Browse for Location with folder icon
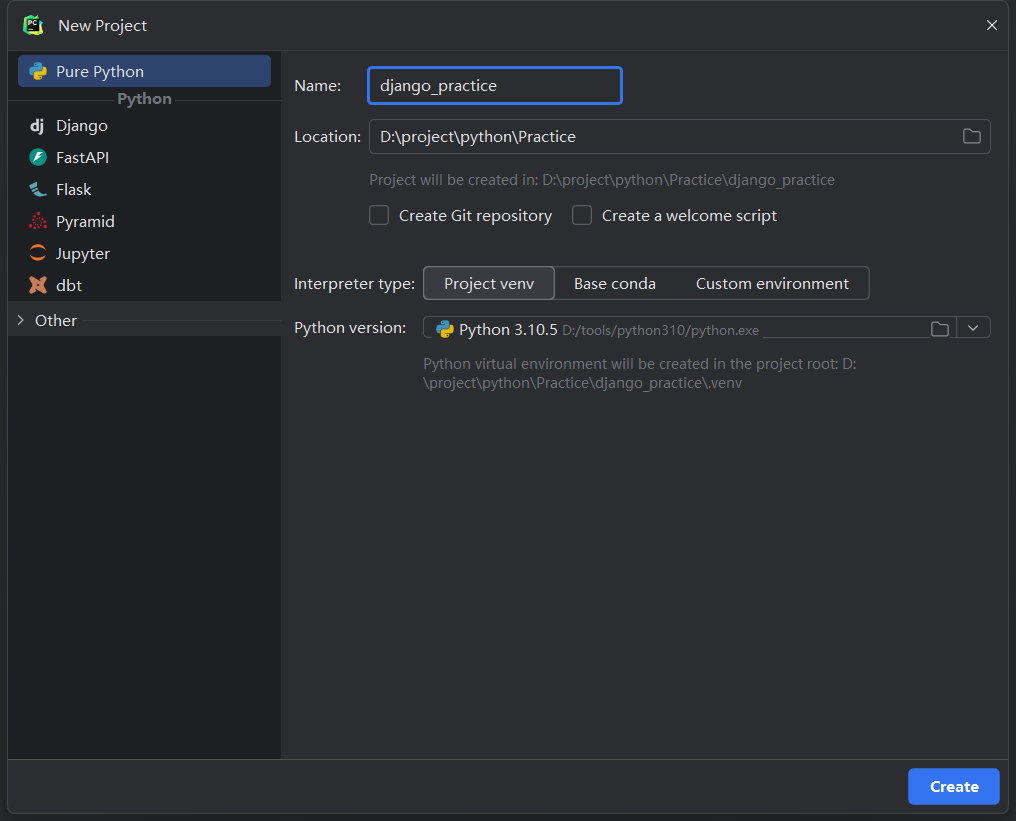1016x821 pixels. [x=971, y=136]
